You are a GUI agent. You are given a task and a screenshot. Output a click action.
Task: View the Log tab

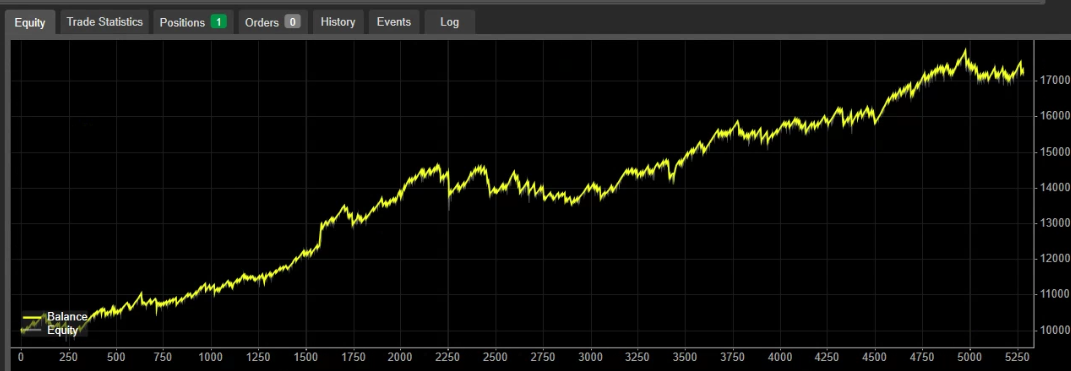(x=449, y=22)
